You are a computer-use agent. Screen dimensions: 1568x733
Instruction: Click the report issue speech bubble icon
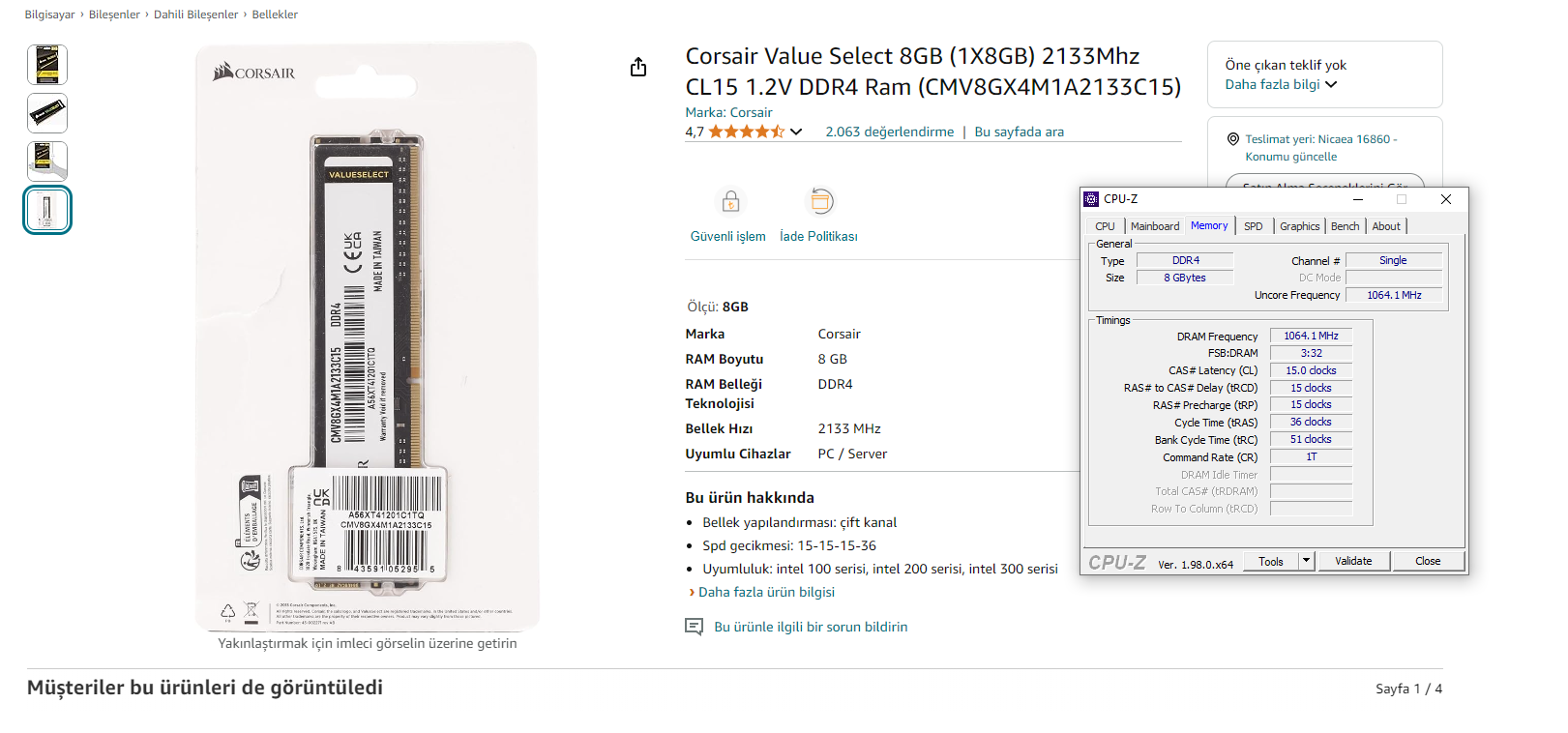694,627
